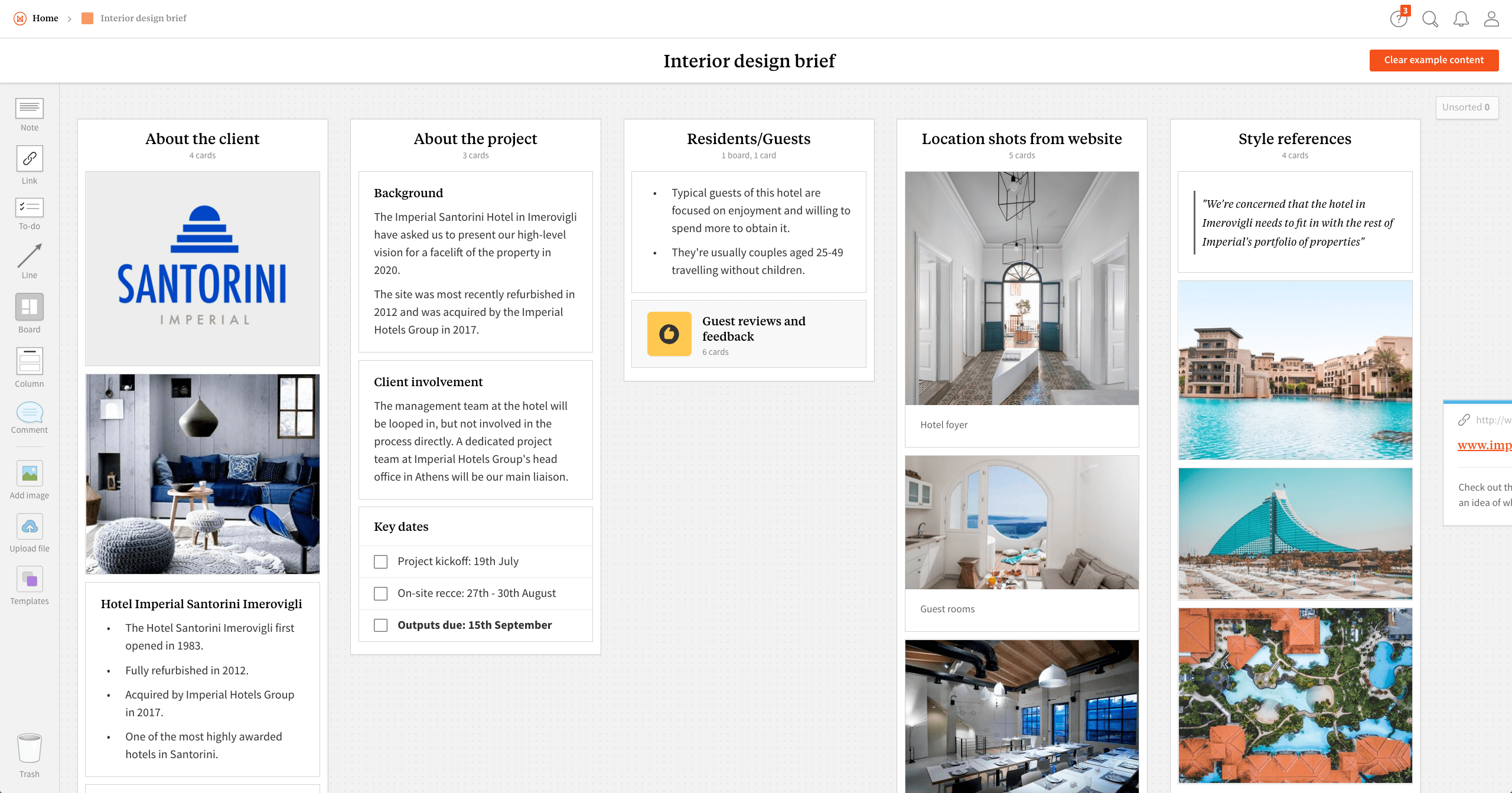Image resolution: width=1512 pixels, height=793 pixels.
Task: Open the Templates panel in sidebar
Action: tap(30, 580)
